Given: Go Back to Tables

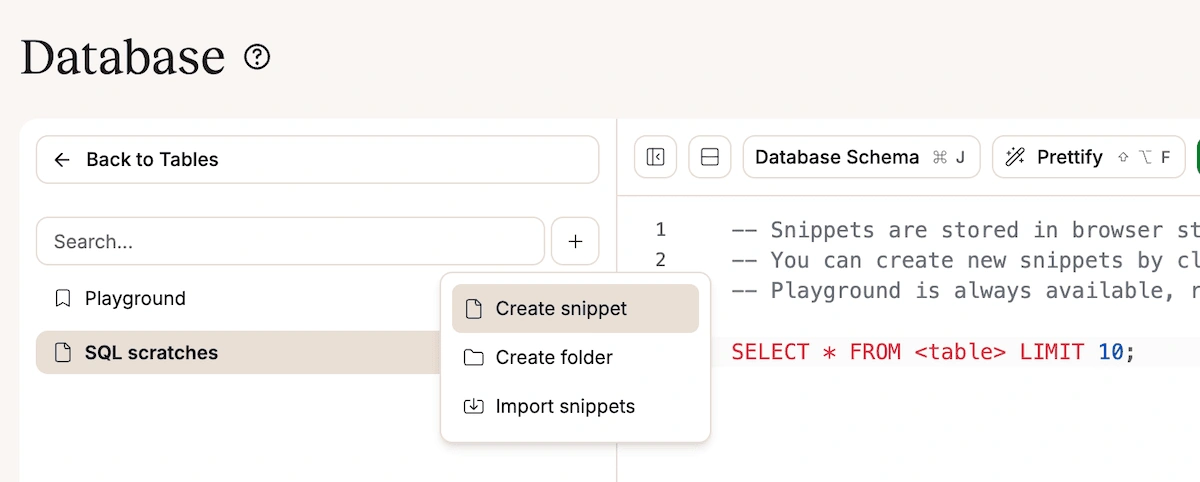Looking at the screenshot, I should [x=317, y=159].
